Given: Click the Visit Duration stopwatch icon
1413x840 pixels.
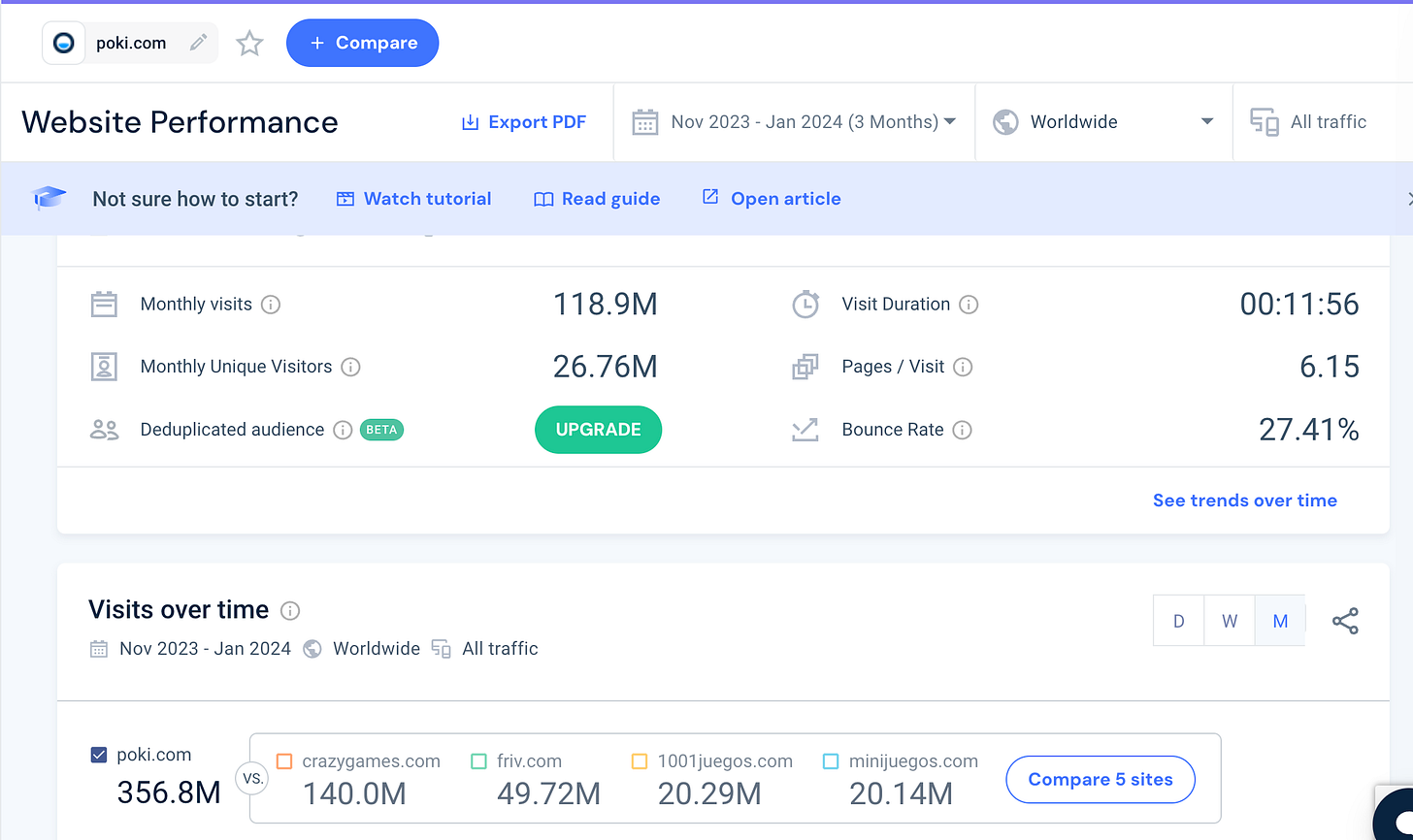Looking at the screenshot, I should [x=805, y=305].
